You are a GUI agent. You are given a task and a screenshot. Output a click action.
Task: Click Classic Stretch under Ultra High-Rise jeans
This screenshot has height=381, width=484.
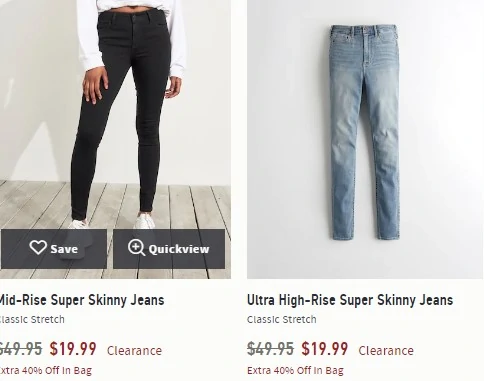(x=281, y=319)
